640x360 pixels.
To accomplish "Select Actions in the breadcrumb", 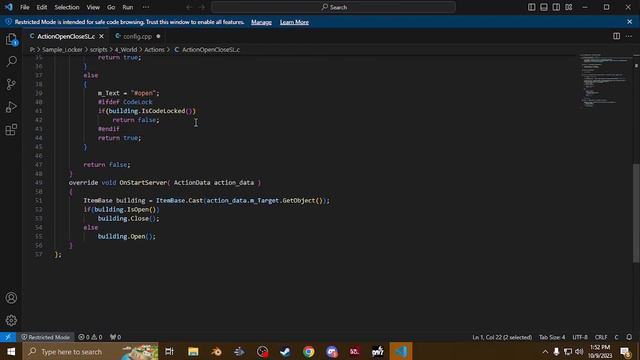I will tap(154, 49).
